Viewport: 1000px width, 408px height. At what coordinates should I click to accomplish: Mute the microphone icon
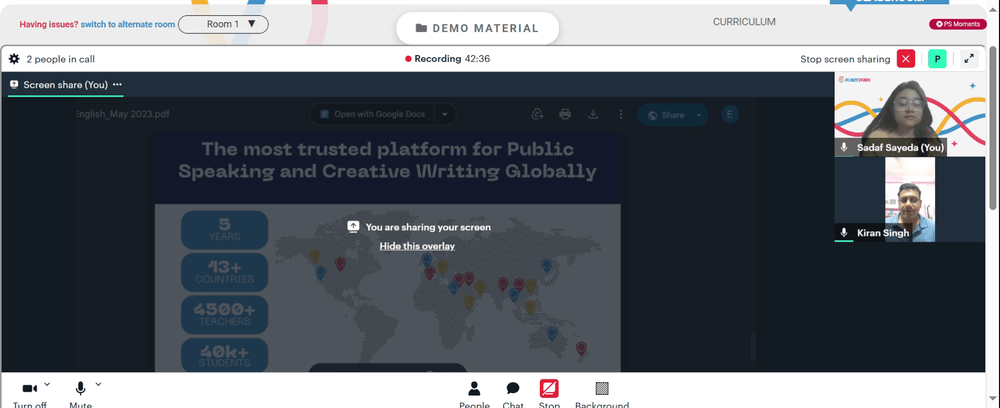tap(80, 388)
